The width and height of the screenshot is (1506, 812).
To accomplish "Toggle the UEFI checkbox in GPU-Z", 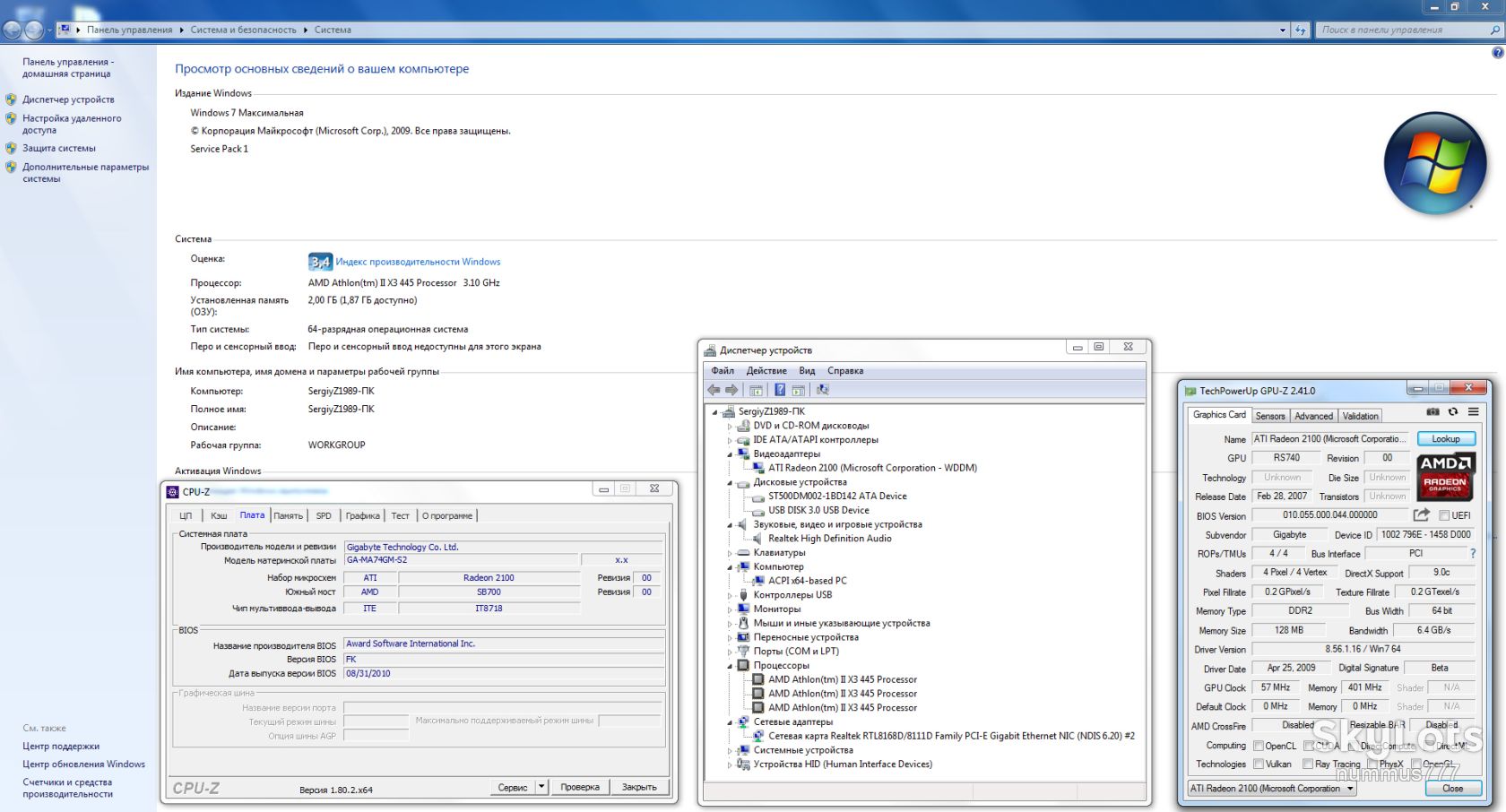I will click(x=1444, y=515).
